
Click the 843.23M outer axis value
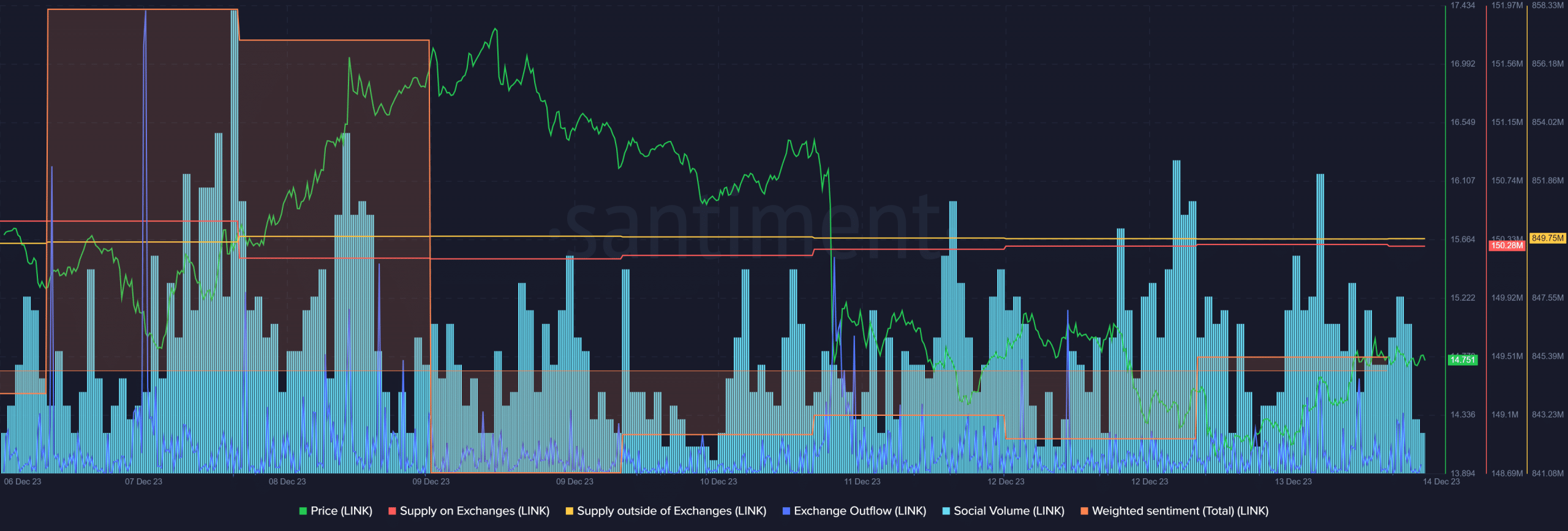[1548, 415]
